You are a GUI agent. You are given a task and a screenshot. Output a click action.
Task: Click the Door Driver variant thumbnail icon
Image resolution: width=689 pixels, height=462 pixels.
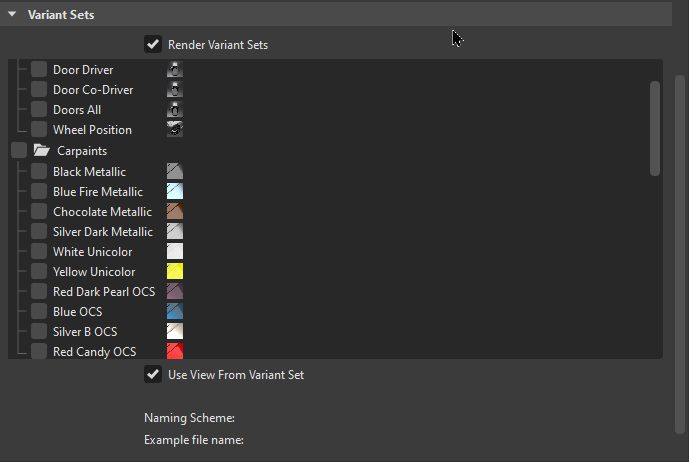pos(175,70)
